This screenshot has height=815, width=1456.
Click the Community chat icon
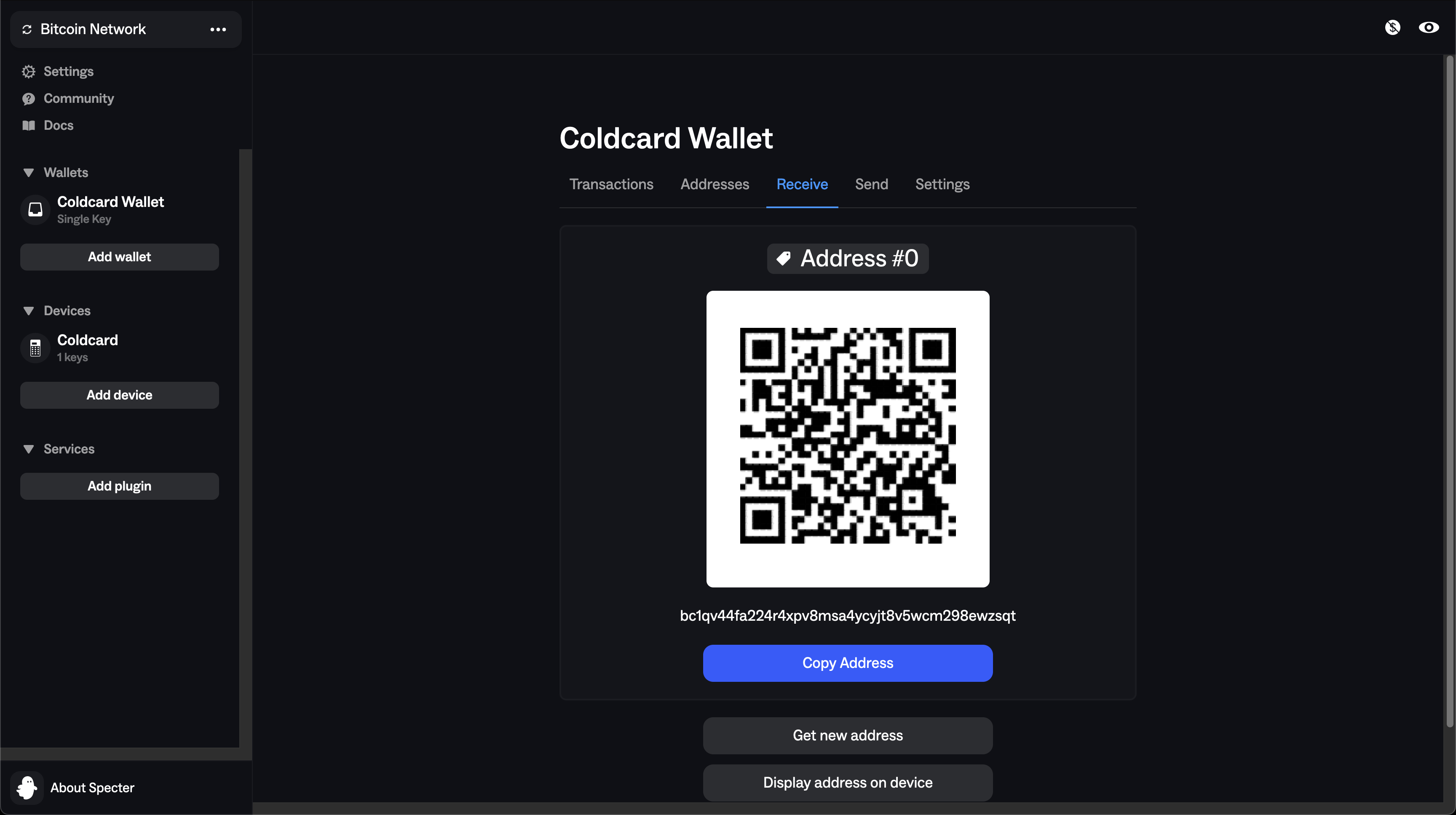pyautogui.click(x=29, y=98)
